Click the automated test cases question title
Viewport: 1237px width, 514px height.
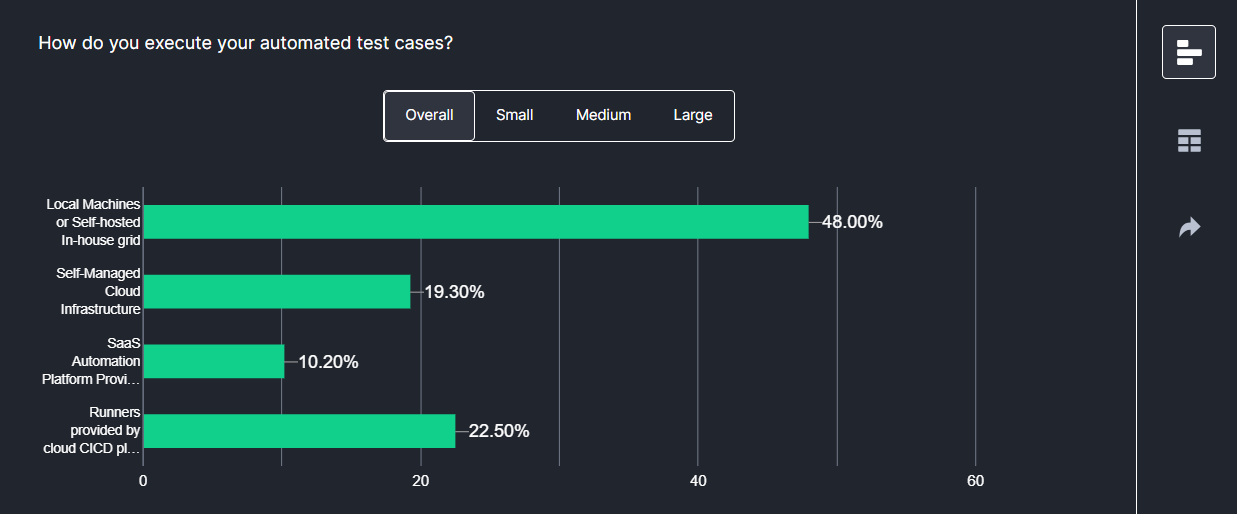click(x=245, y=44)
